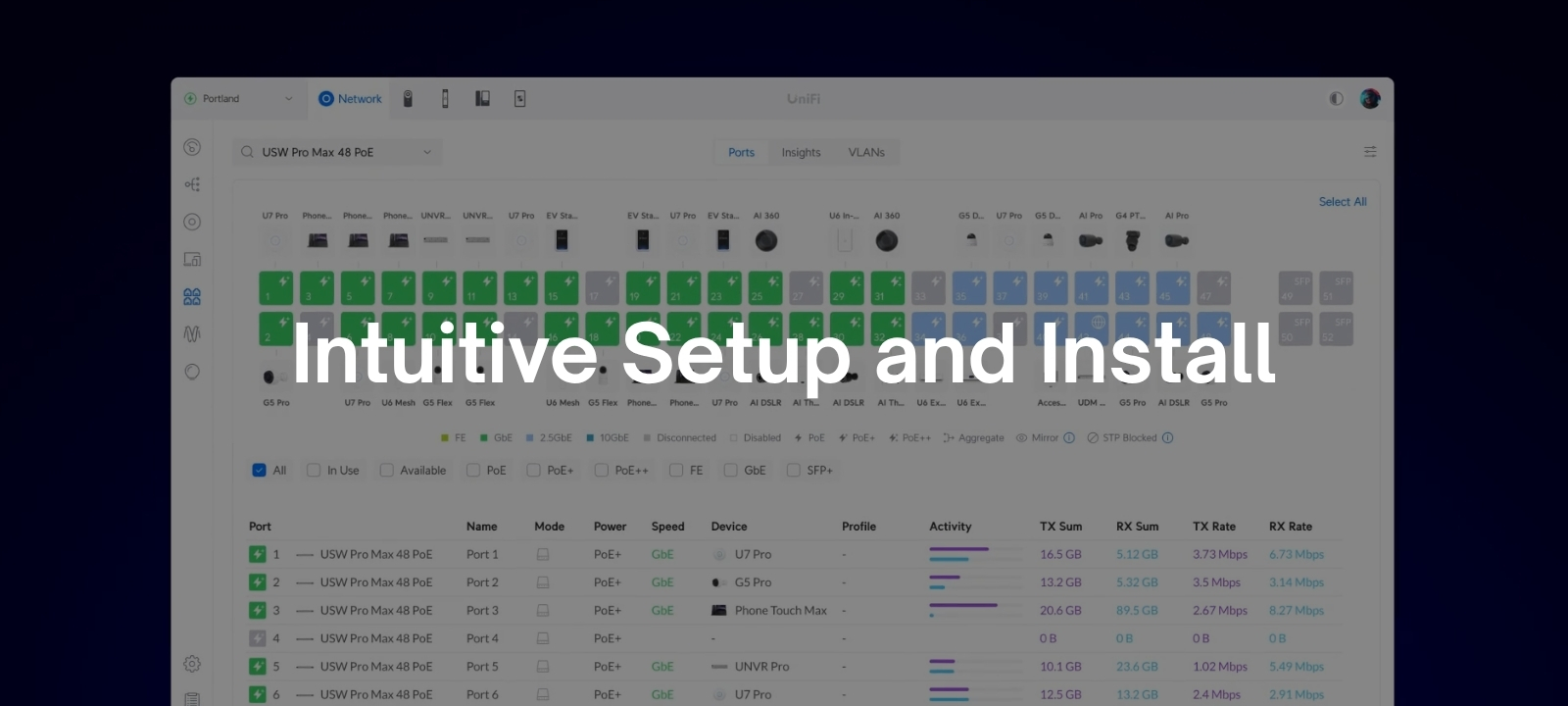The width and height of the screenshot is (1568, 706).
Task: Sort table by TX Sum column header
Action: (1061, 527)
